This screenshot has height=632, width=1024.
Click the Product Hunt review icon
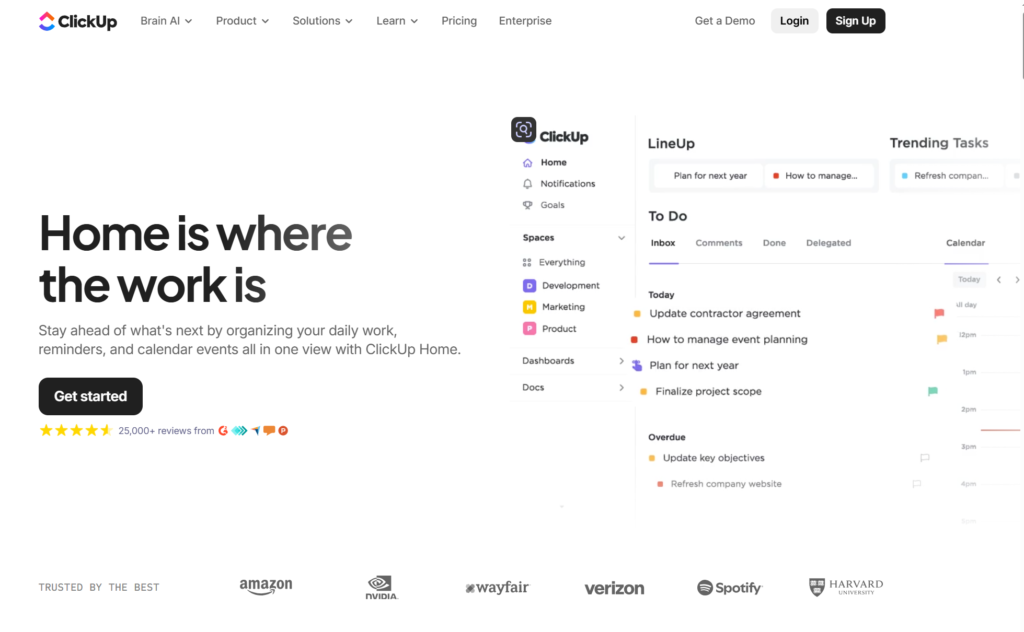coord(283,431)
